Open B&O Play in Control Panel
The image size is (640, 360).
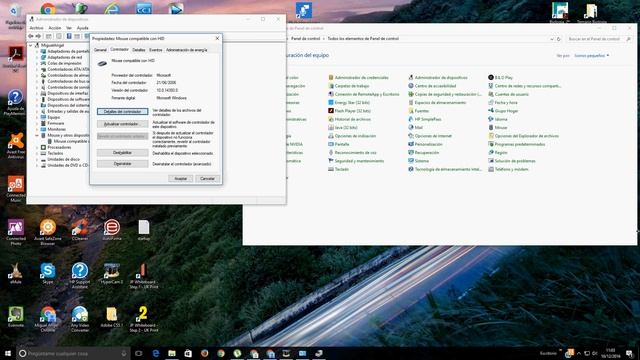coord(500,78)
